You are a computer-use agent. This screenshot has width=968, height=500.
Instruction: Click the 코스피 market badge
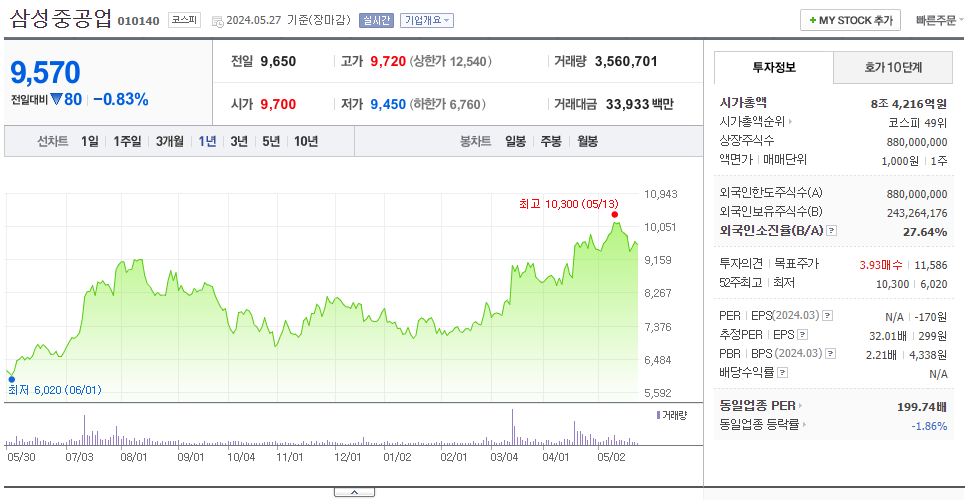click(185, 20)
